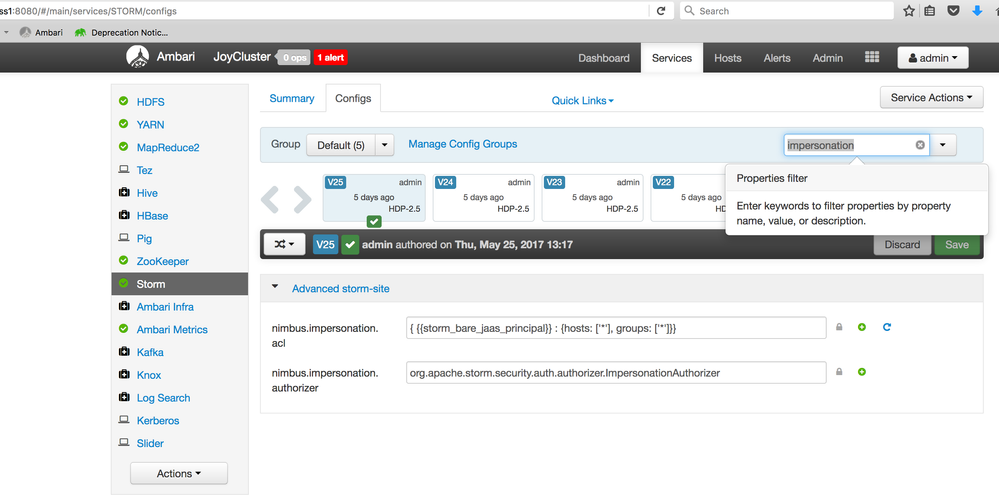Open the Kafka service
The height and width of the screenshot is (498, 999).
coord(149,352)
